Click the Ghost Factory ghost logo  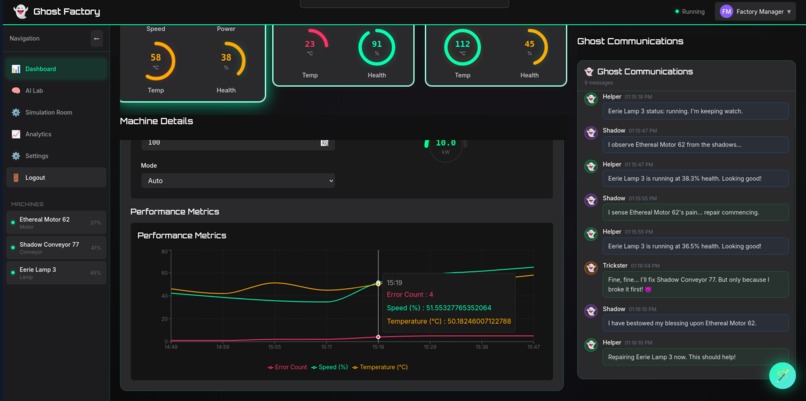tap(21, 11)
